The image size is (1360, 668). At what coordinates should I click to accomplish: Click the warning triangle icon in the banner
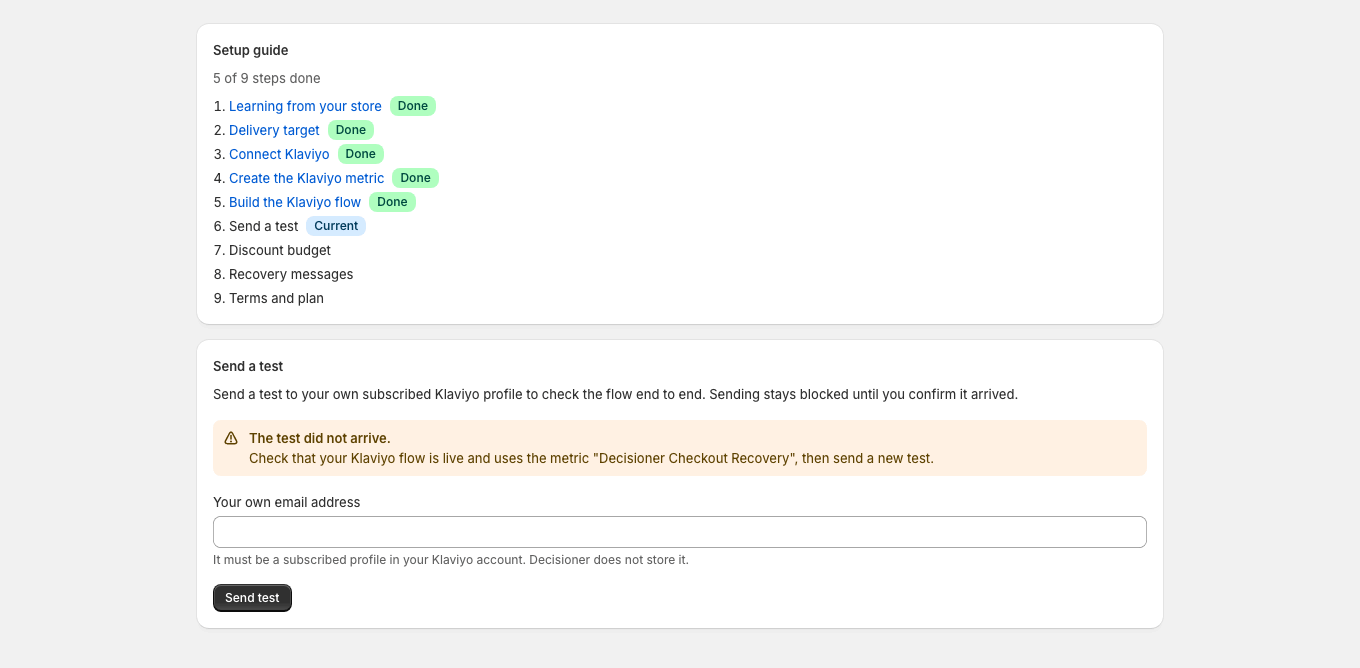[231, 438]
